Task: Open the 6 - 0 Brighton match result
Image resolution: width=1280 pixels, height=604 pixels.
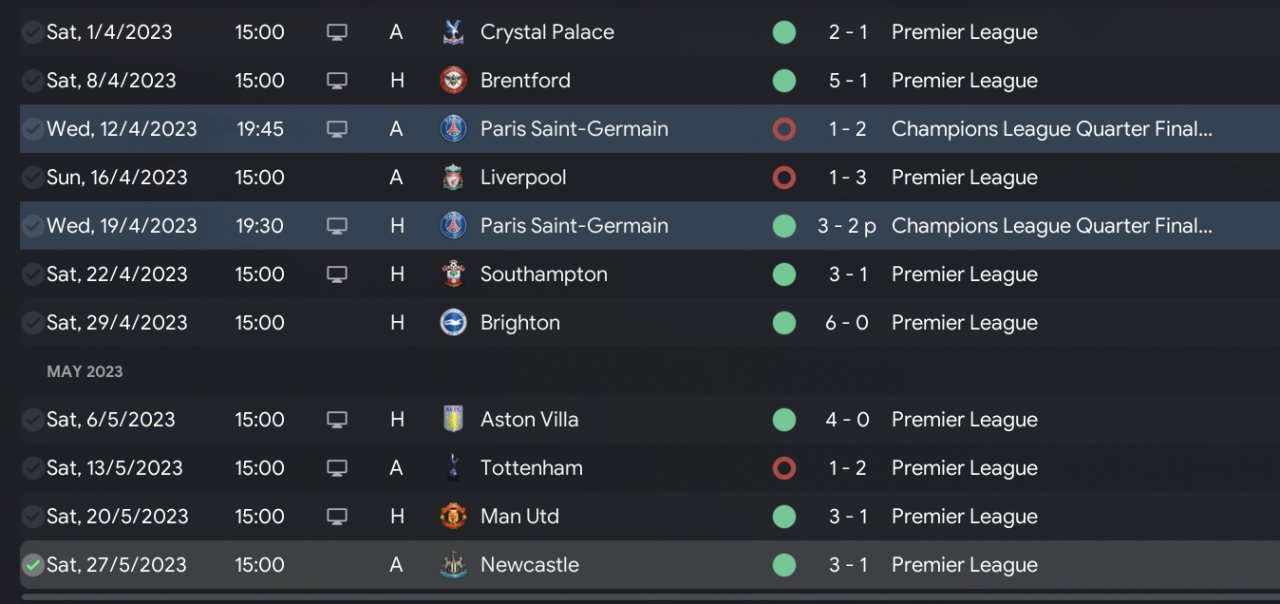Action: (847, 323)
